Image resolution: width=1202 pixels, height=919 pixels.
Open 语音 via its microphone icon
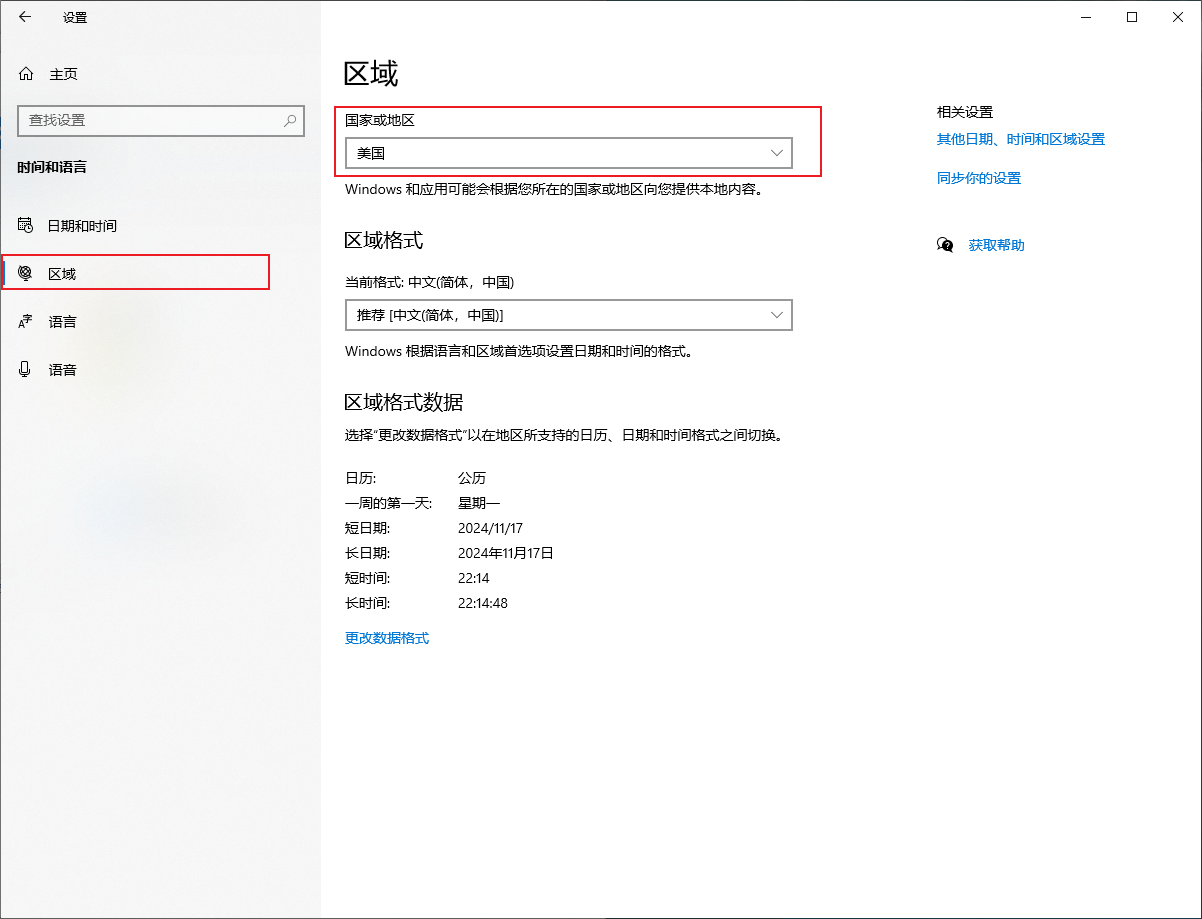tap(26, 370)
